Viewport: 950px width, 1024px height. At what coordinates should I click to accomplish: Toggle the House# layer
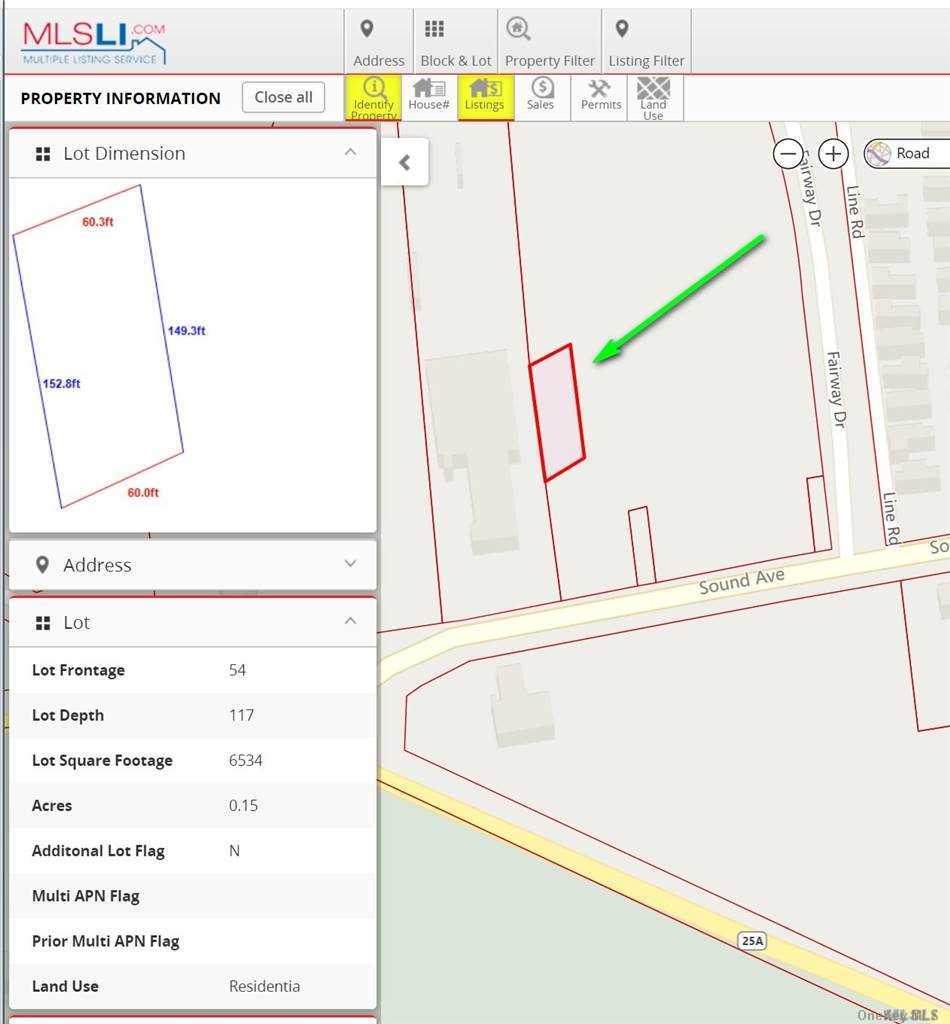(429, 98)
